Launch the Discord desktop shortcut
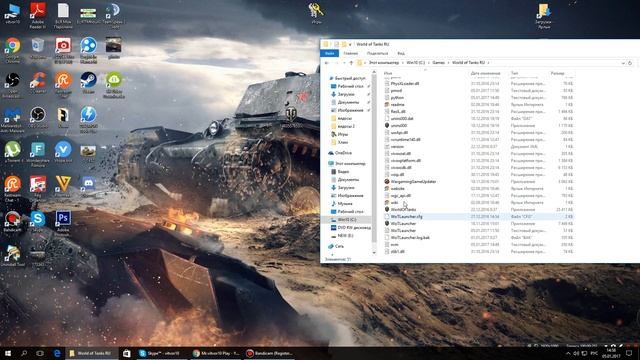 [x=88, y=187]
